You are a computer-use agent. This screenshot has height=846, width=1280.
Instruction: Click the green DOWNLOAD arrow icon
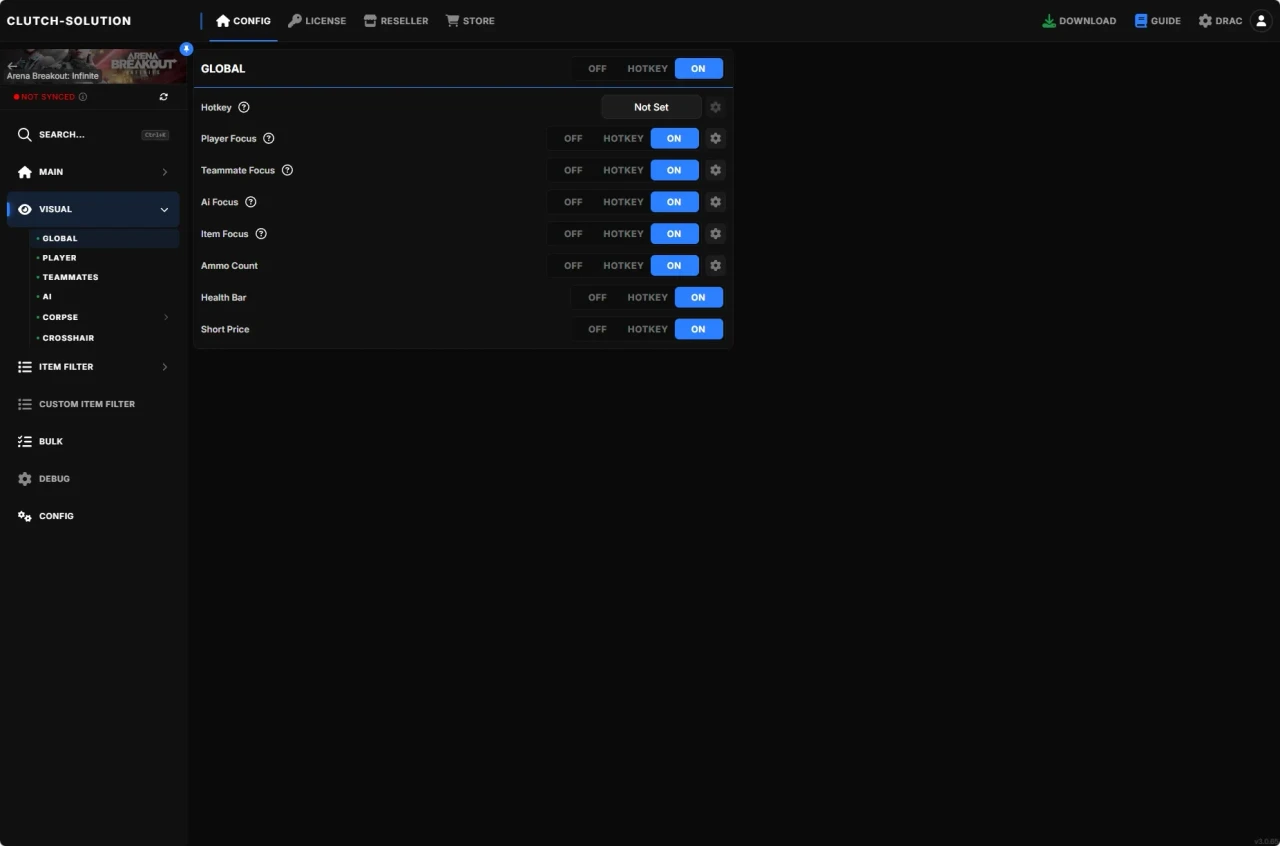(1049, 20)
